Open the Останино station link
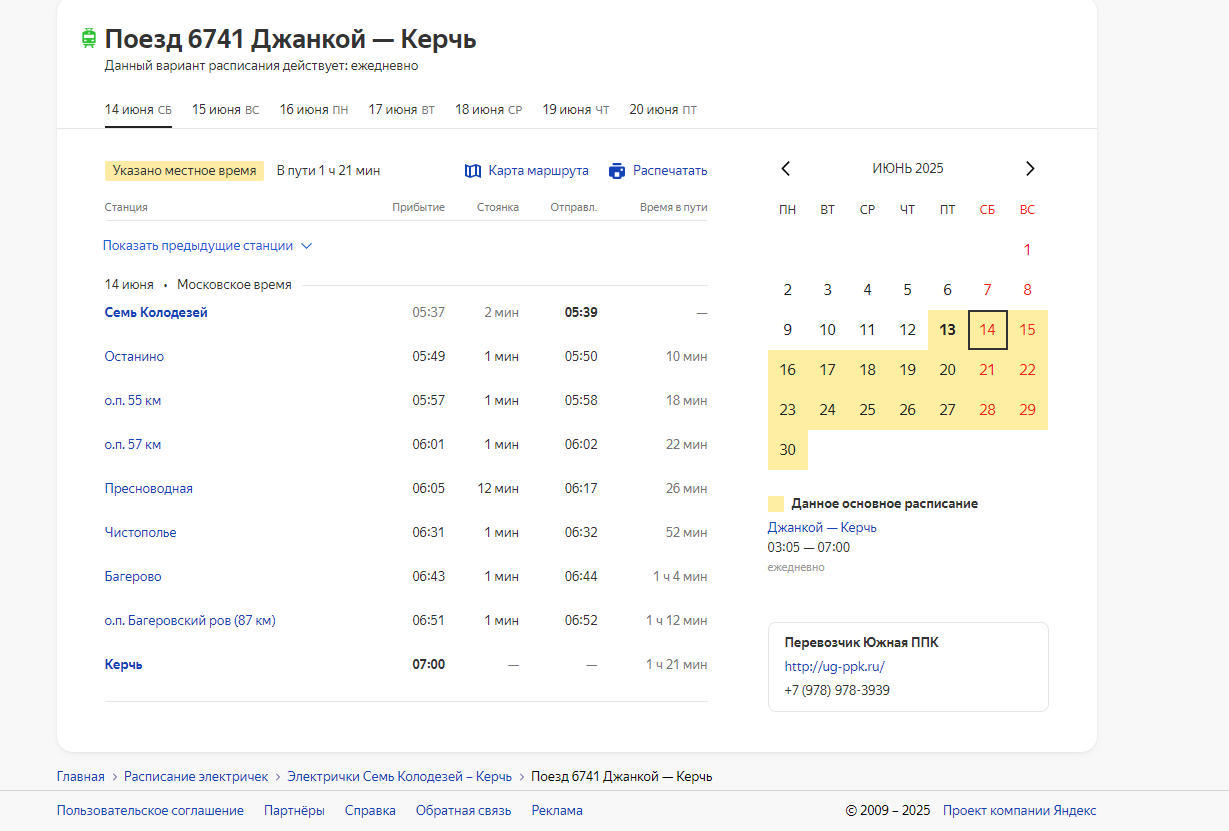The height and width of the screenshot is (831, 1229). pos(134,357)
